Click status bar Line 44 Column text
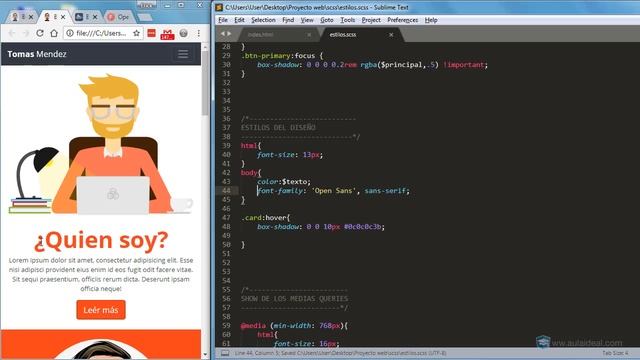640x360 pixels. click(x=340, y=353)
